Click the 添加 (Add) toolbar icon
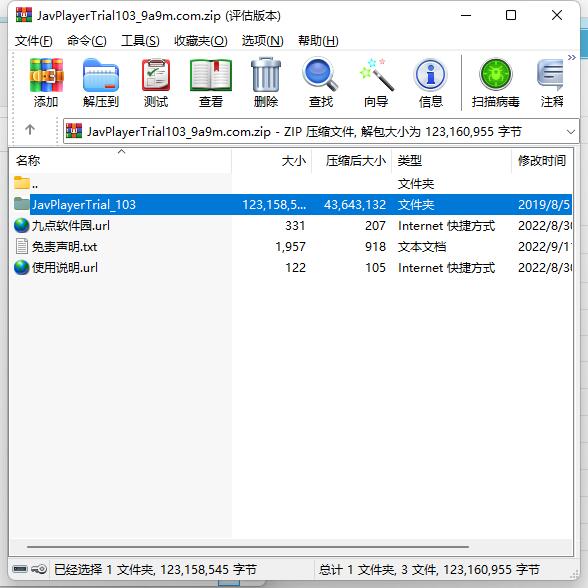This screenshot has width=588, height=588. click(x=46, y=75)
